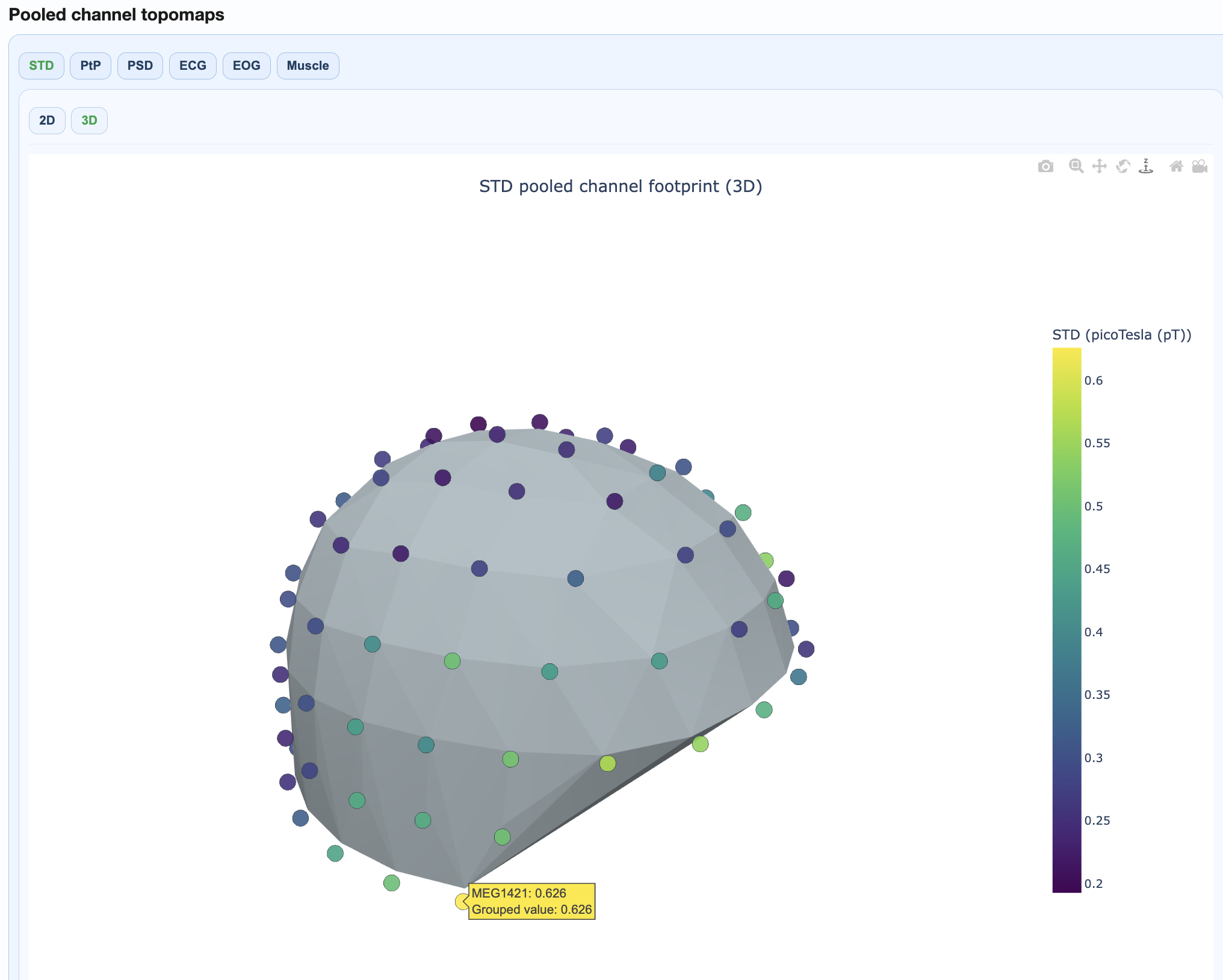Activate the Pan tool
The height and width of the screenshot is (980, 1223).
pyautogui.click(x=1099, y=166)
